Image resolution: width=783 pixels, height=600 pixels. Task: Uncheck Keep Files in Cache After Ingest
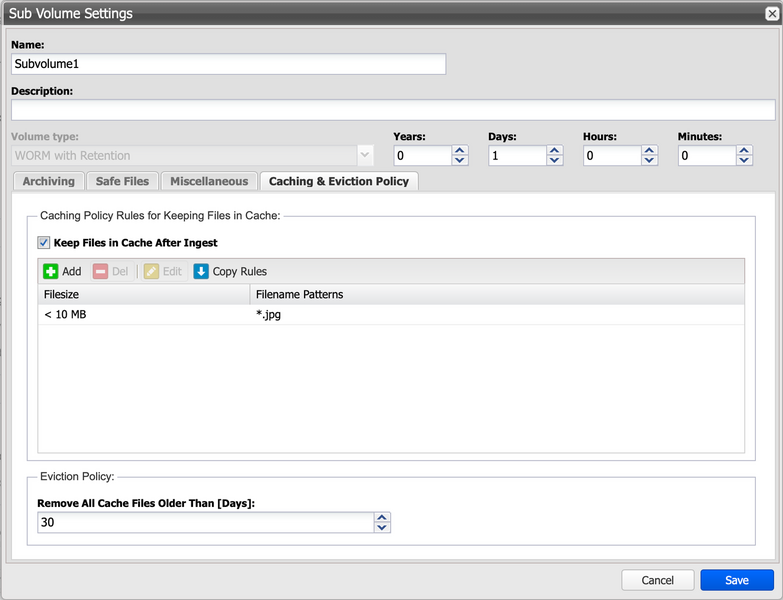[44, 242]
